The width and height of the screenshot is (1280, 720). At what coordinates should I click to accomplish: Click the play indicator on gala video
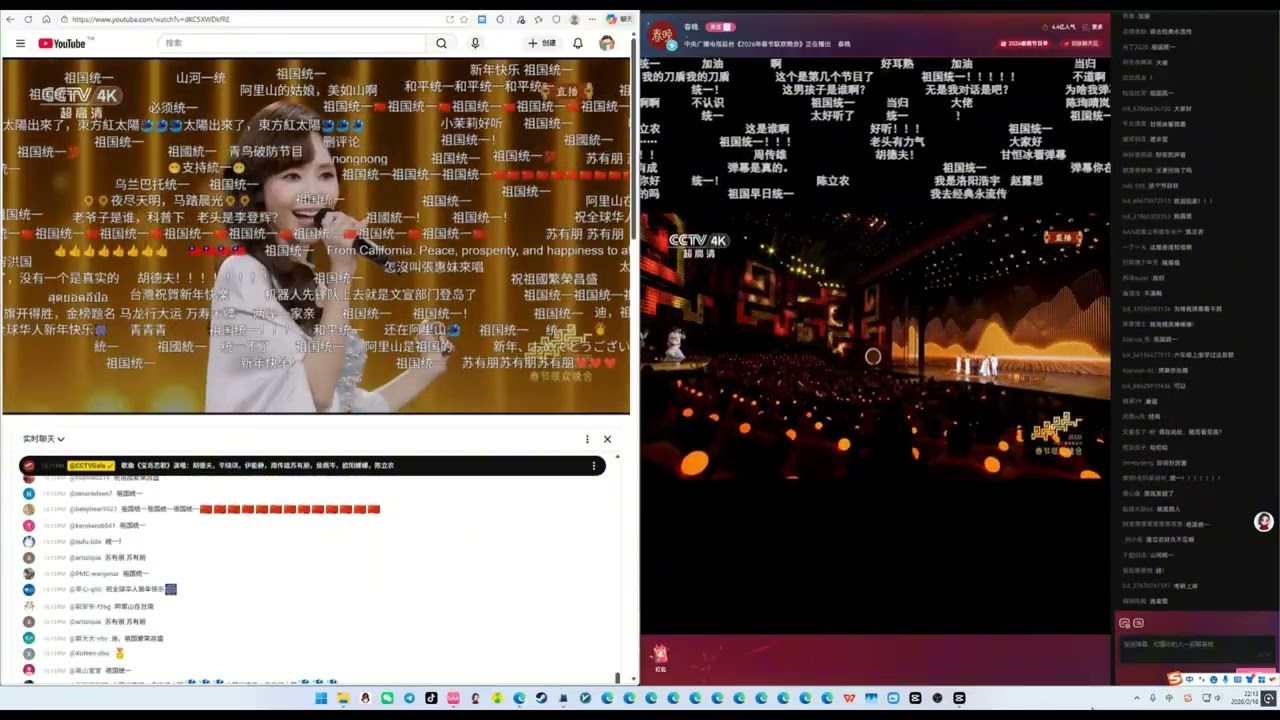point(873,356)
